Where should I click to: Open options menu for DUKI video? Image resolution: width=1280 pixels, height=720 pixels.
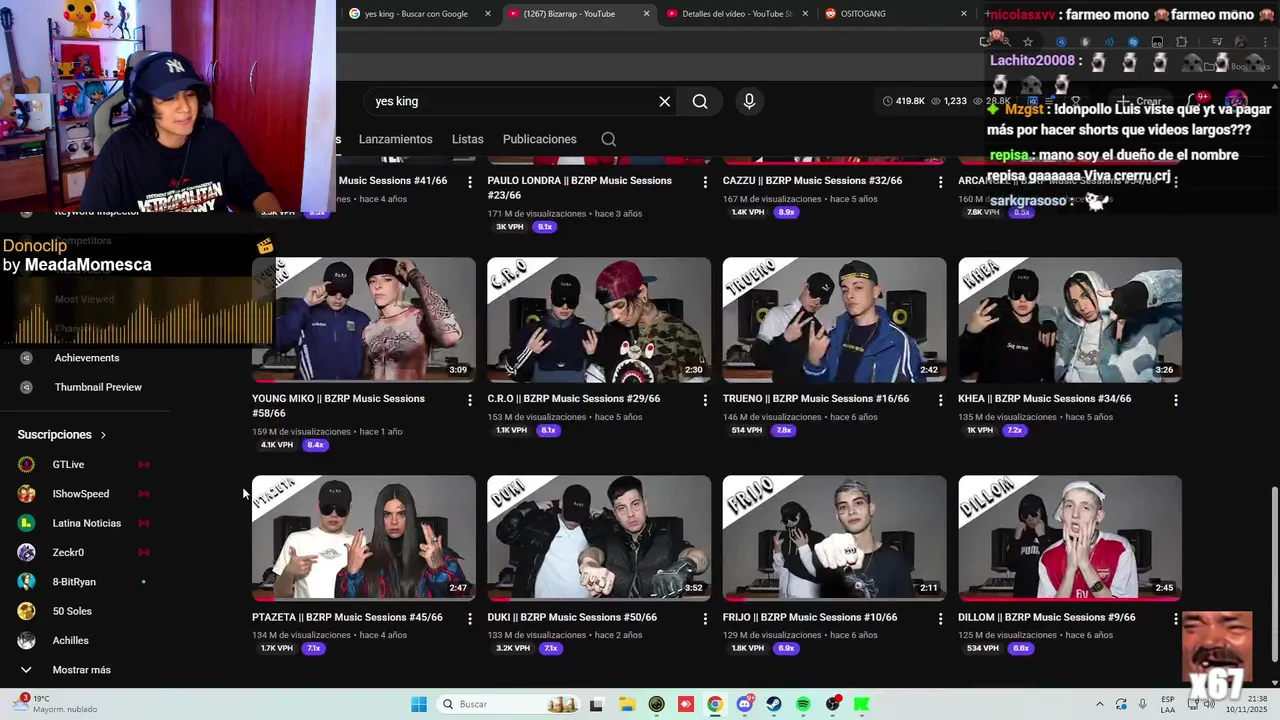705,619
